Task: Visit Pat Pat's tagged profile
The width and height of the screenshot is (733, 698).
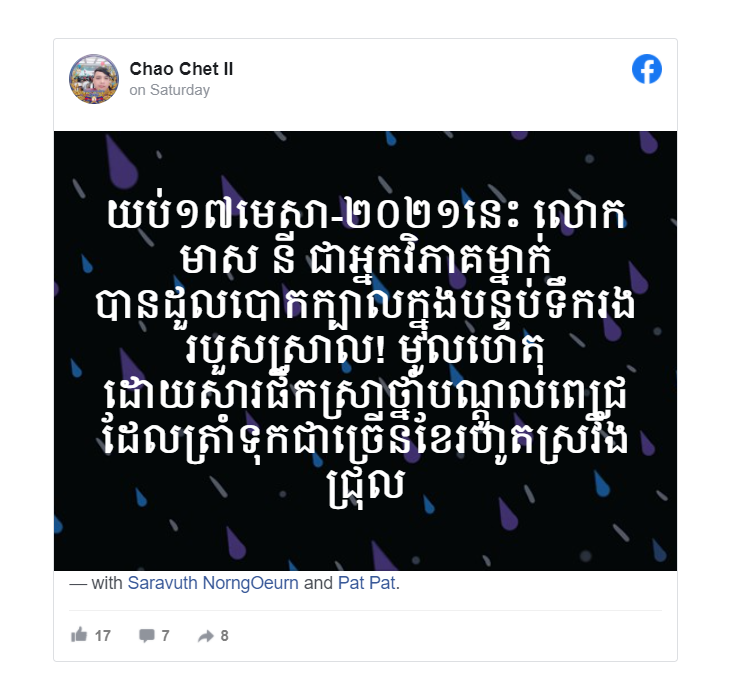Action: point(366,583)
